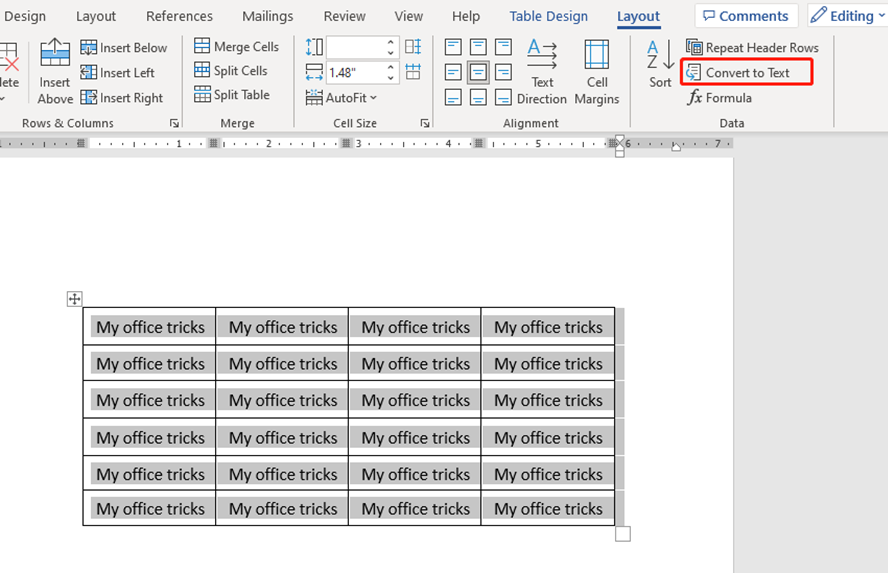Click Convert to Text
The height and width of the screenshot is (573, 888).
tap(748, 72)
